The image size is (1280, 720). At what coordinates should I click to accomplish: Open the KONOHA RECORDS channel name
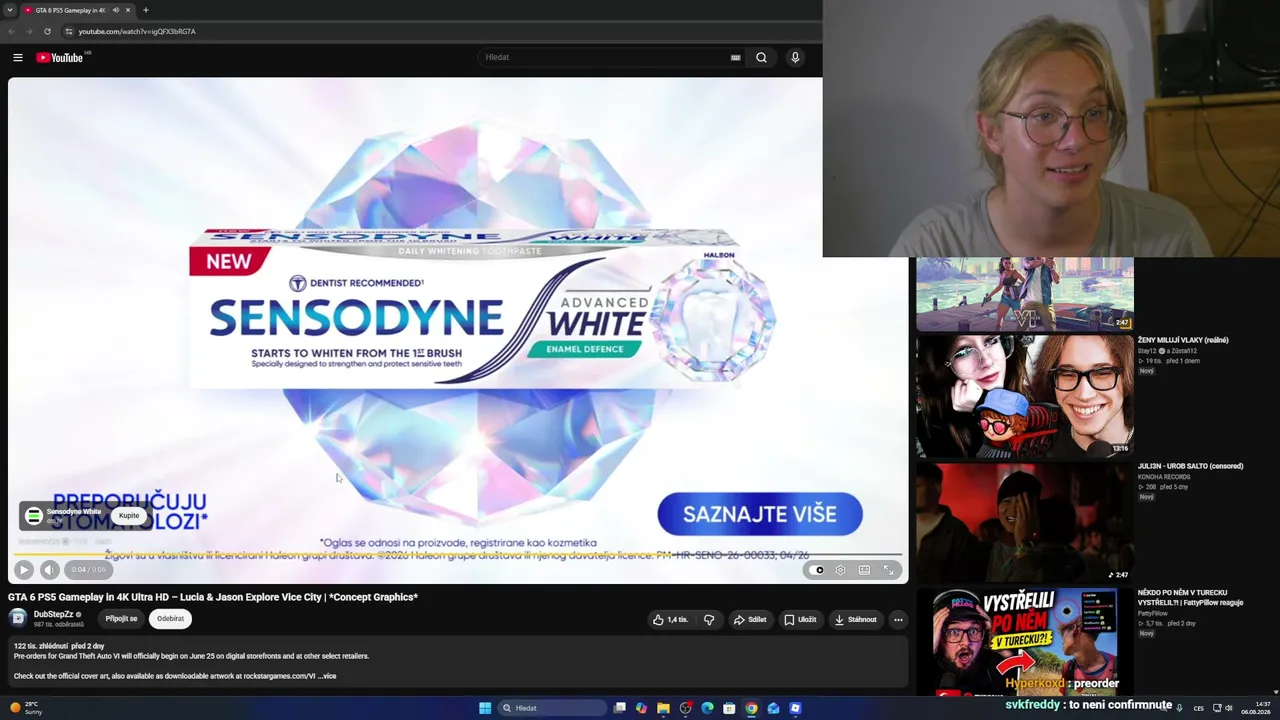click(1164, 477)
